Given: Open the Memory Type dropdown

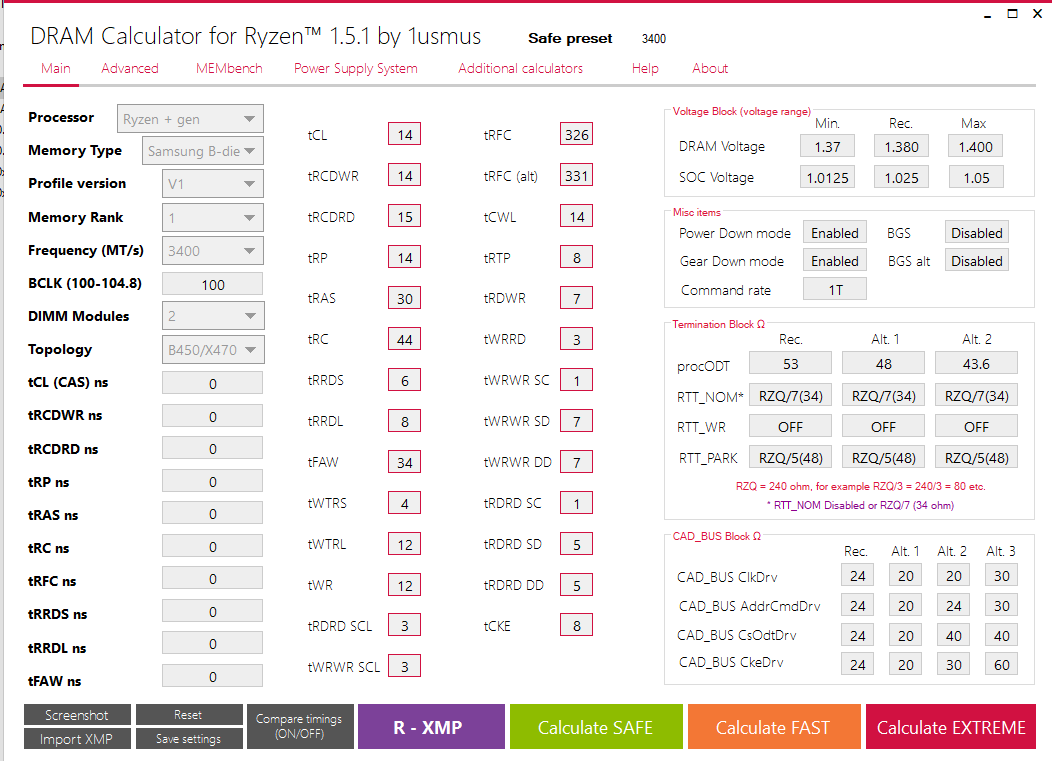Looking at the screenshot, I should tap(203, 151).
